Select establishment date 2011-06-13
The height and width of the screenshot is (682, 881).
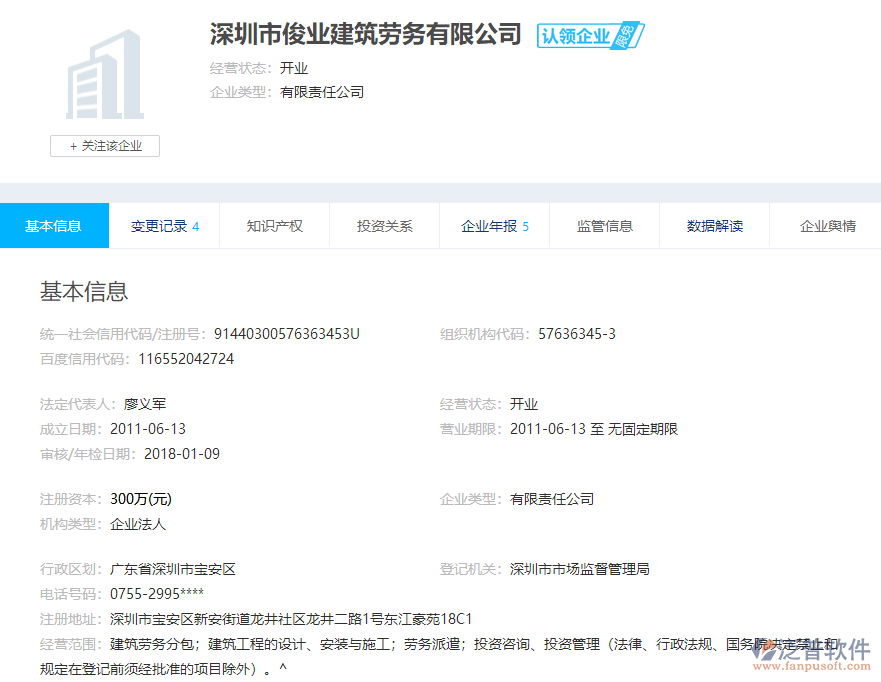click(148, 429)
